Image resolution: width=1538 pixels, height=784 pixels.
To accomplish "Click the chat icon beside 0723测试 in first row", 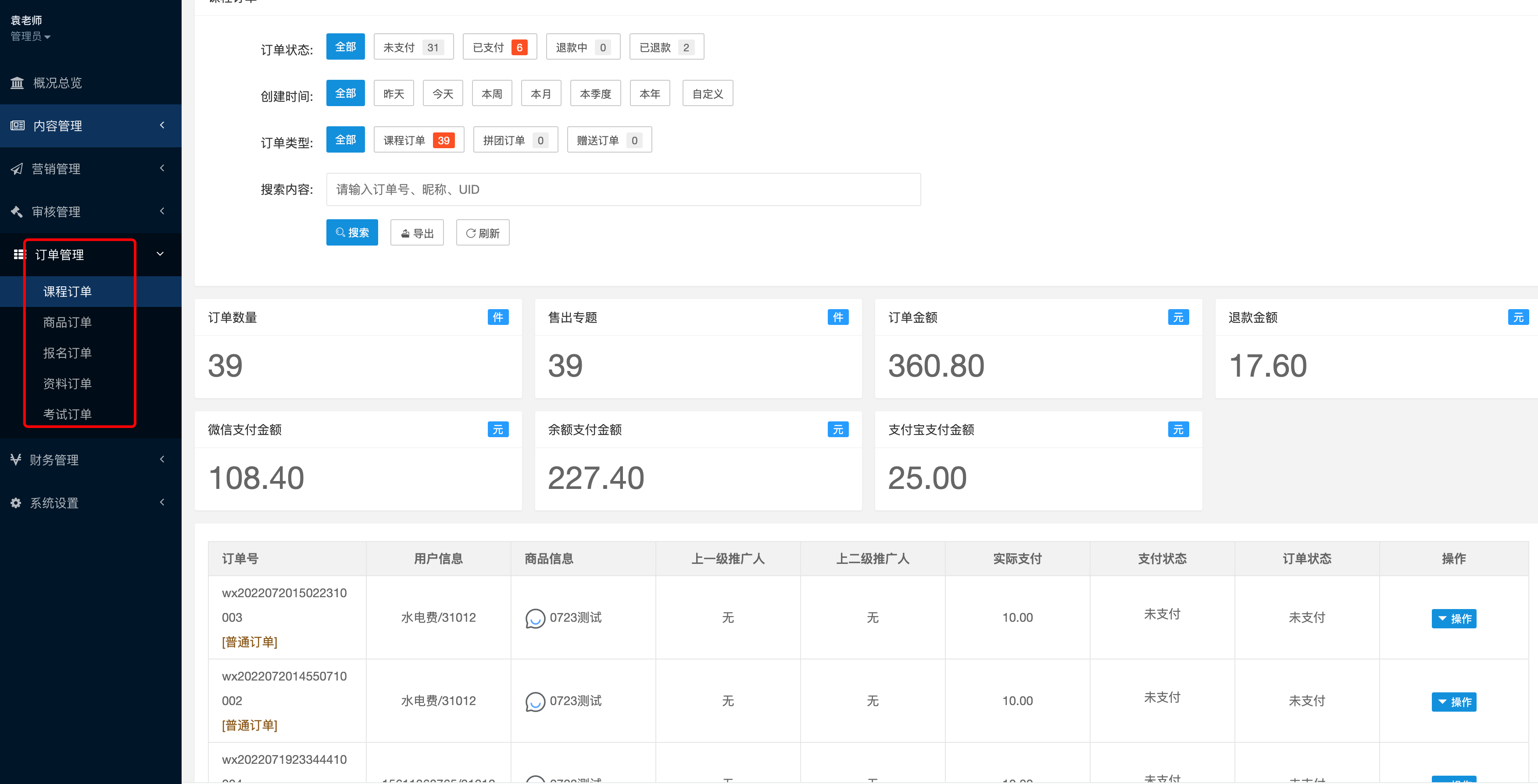I will [535, 619].
